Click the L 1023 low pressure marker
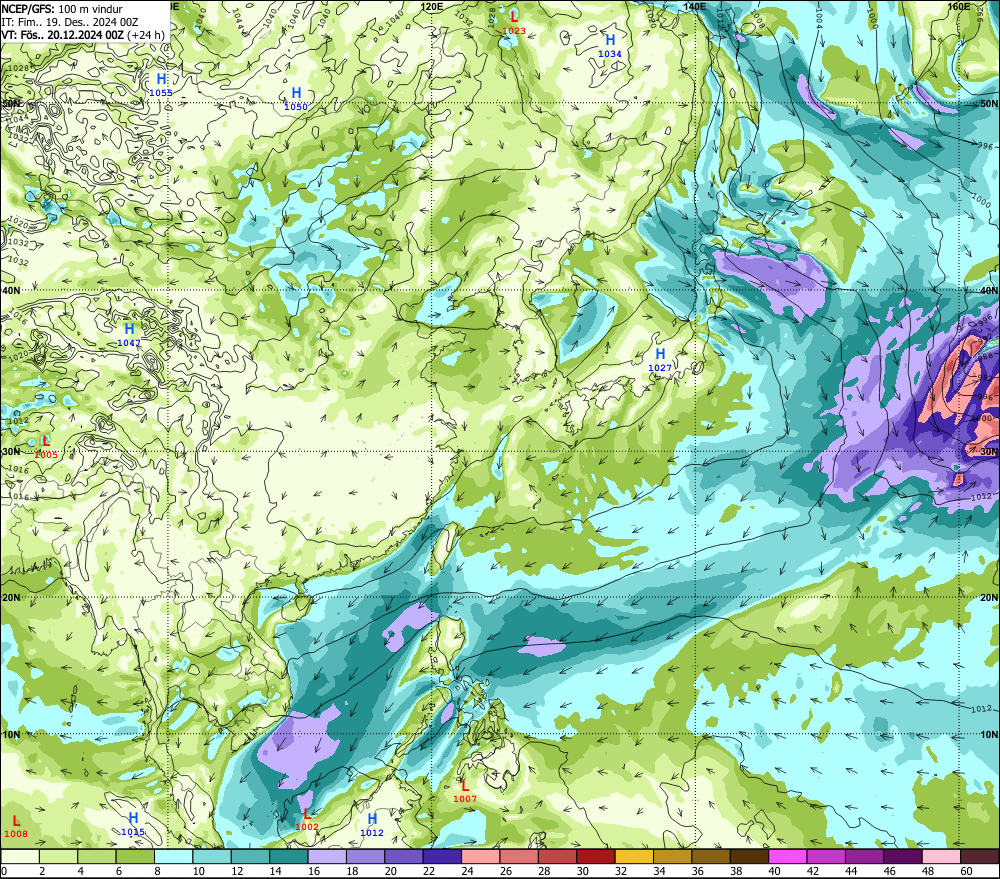This screenshot has width=1000, height=879. coord(514,22)
